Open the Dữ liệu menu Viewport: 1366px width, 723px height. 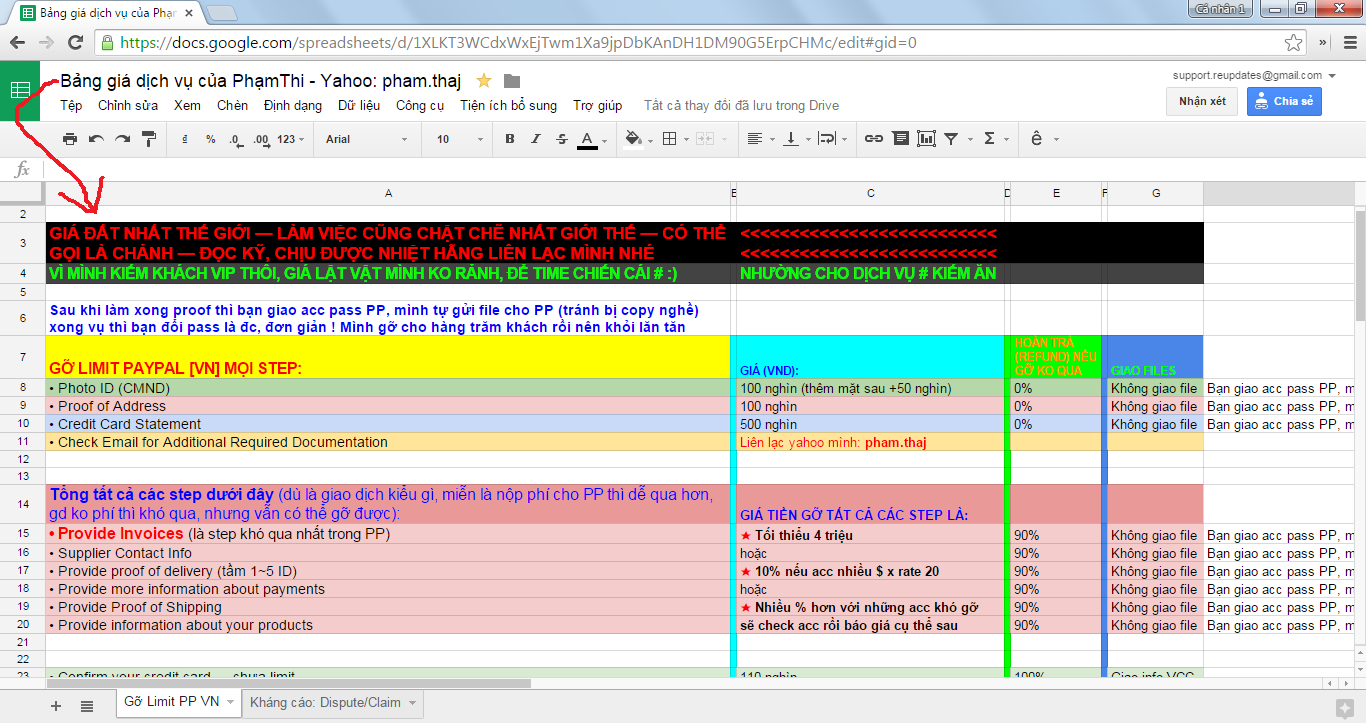[359, 105]
